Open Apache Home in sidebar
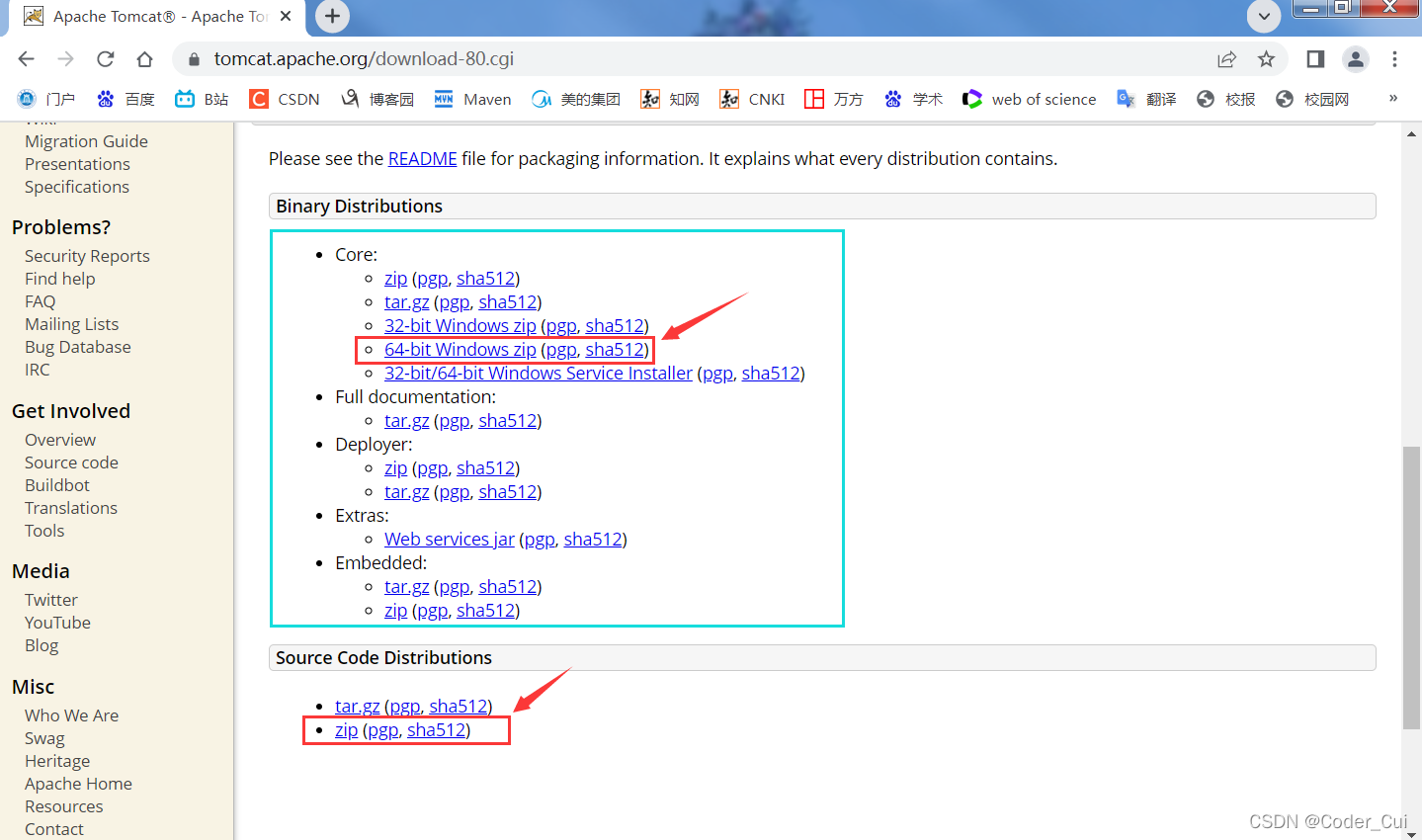This screenshot has width=1422, height=840. click(78, 784)
